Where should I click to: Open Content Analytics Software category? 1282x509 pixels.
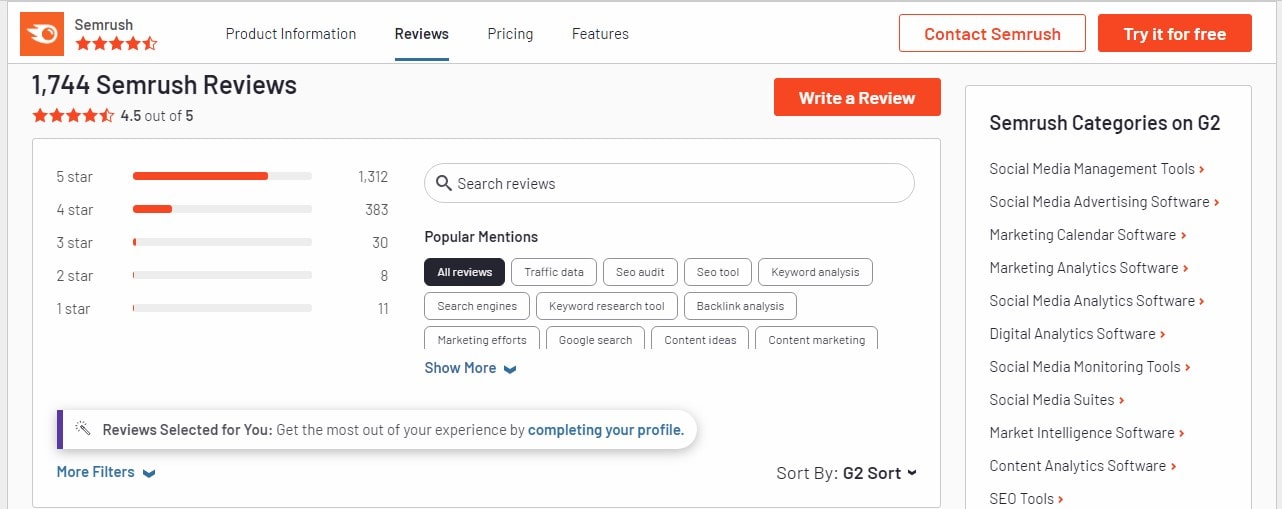[x=1082, y=466]
